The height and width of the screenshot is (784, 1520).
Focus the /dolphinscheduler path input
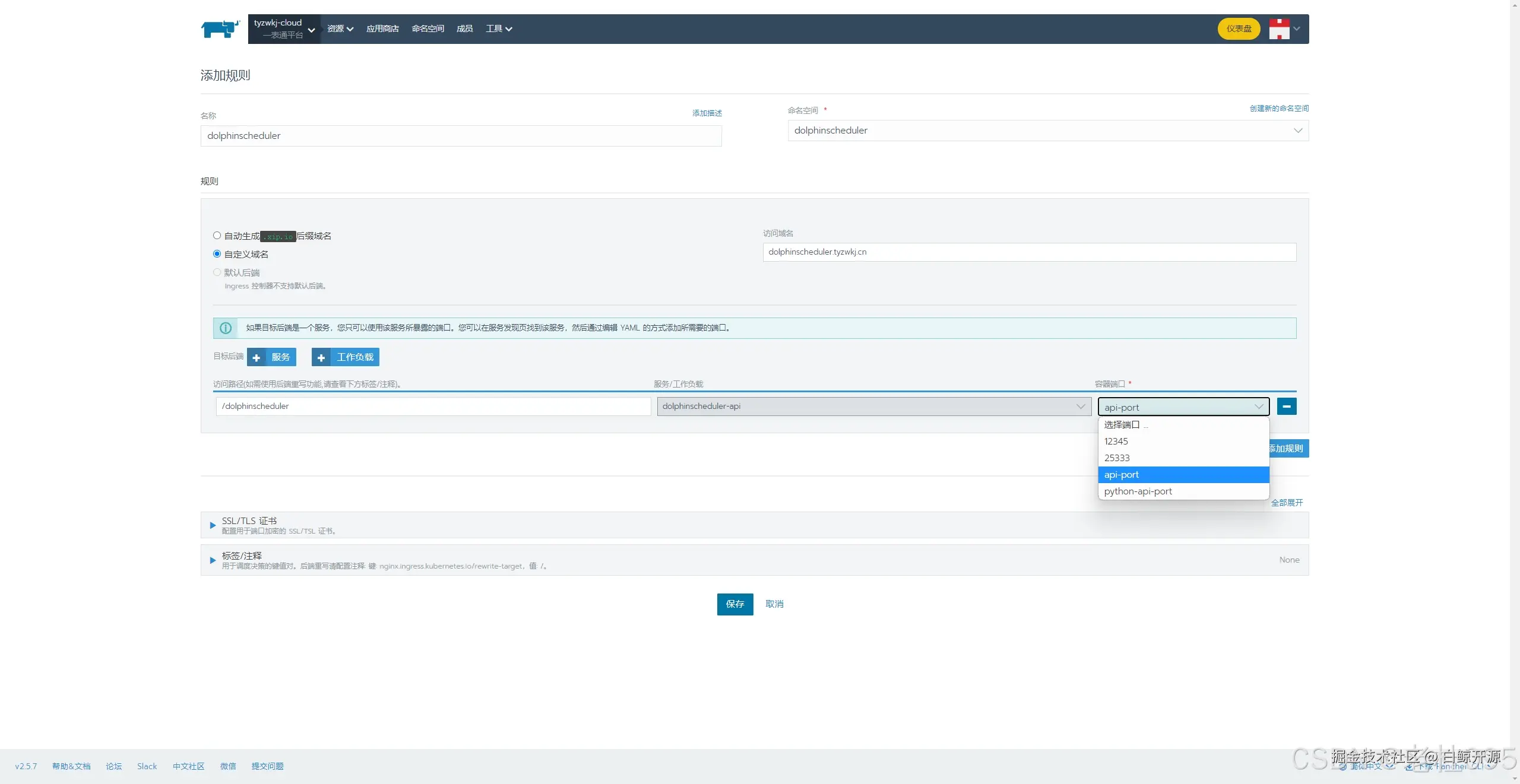[x=433, y=407]
